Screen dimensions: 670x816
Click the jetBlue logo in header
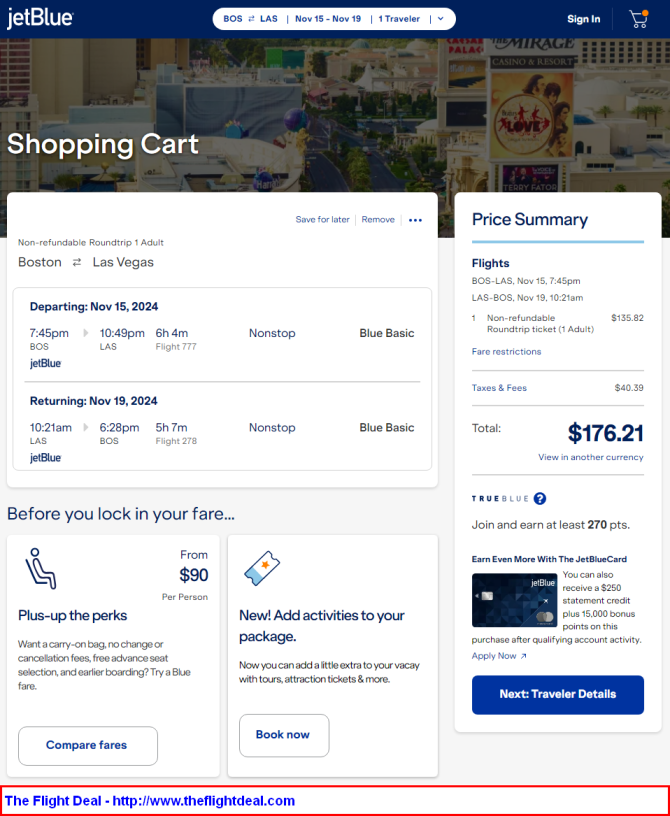(40, 18)
